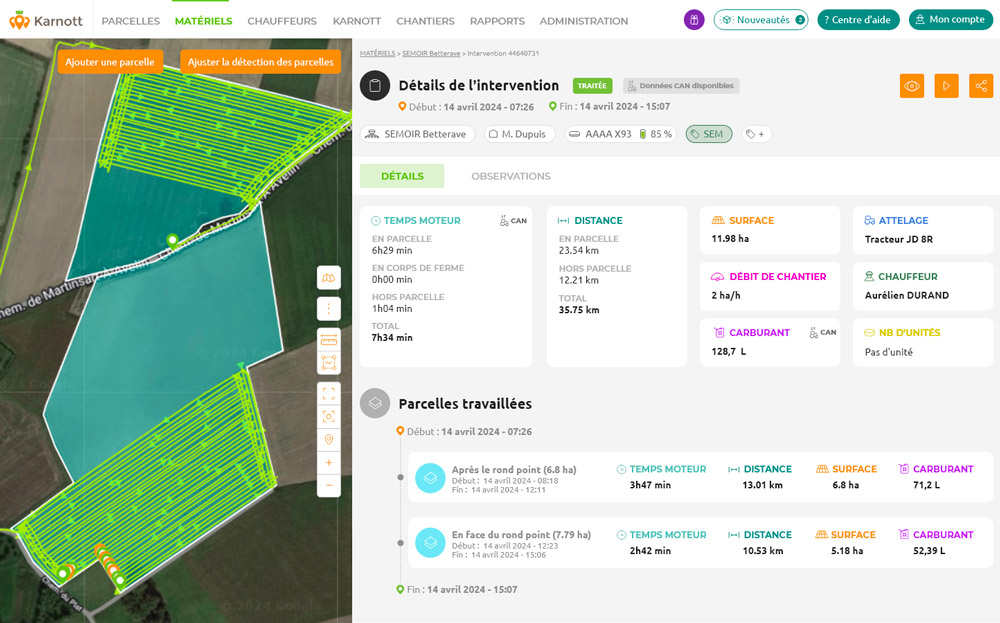This screenshot has width=1000, height=623.
Task: Add a new tag with the plus chip
Action: pos(755,134)
